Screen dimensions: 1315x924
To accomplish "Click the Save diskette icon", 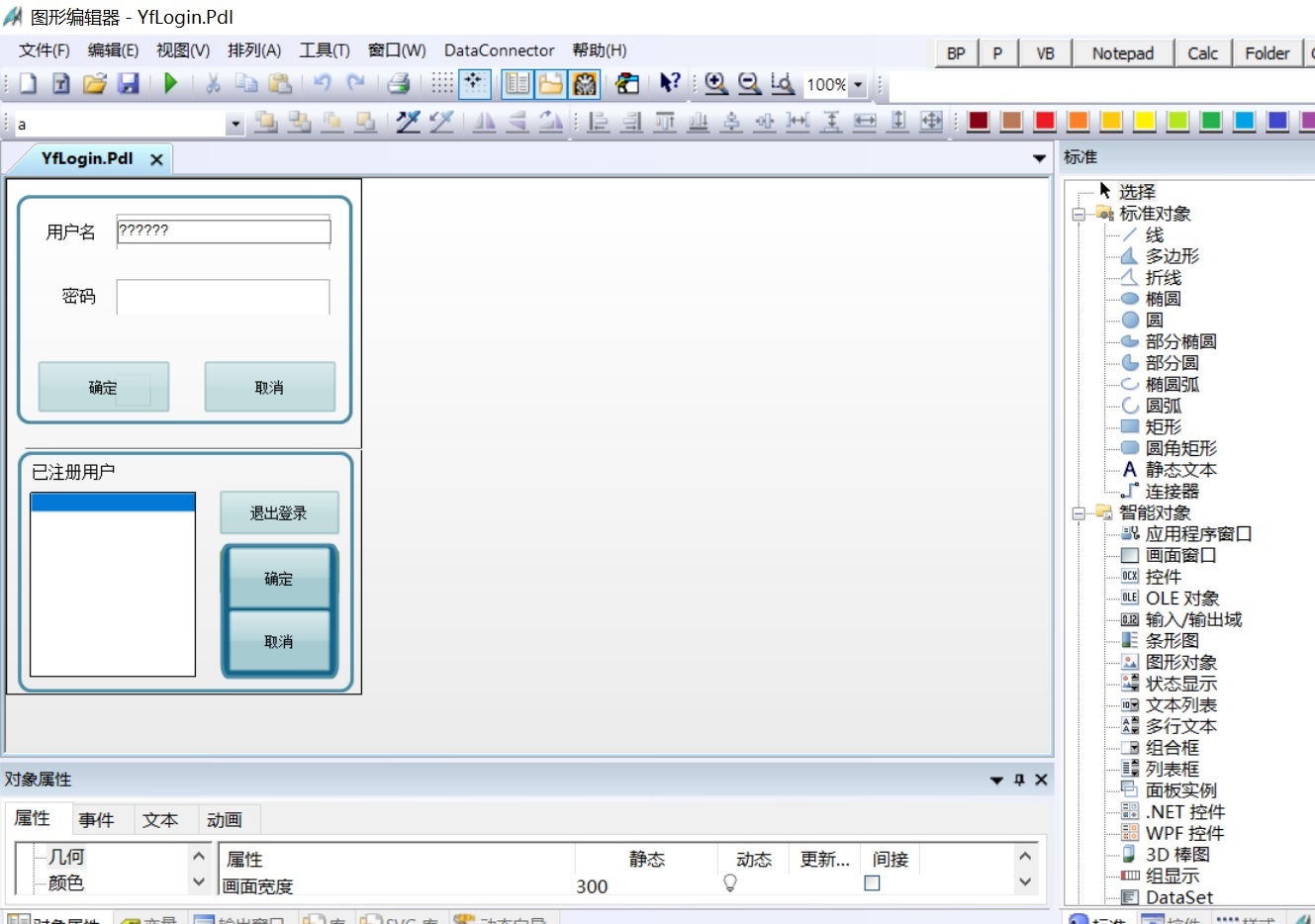I will (x=129, y=84).
